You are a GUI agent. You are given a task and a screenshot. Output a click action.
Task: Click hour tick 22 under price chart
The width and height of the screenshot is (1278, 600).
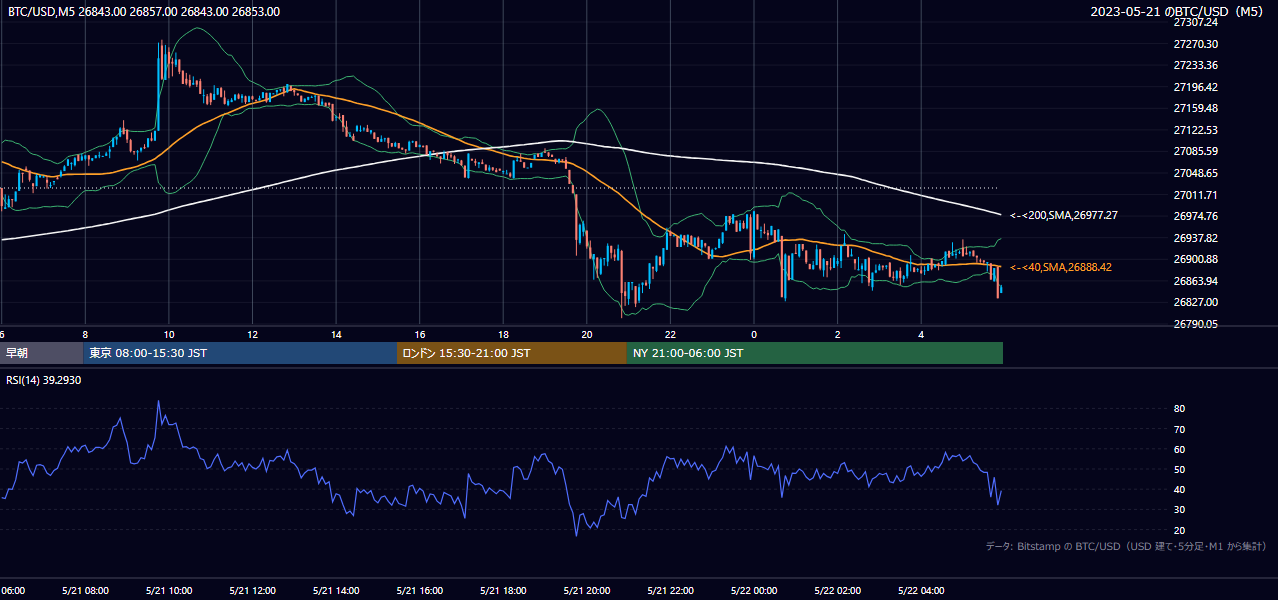coord(670,334)
